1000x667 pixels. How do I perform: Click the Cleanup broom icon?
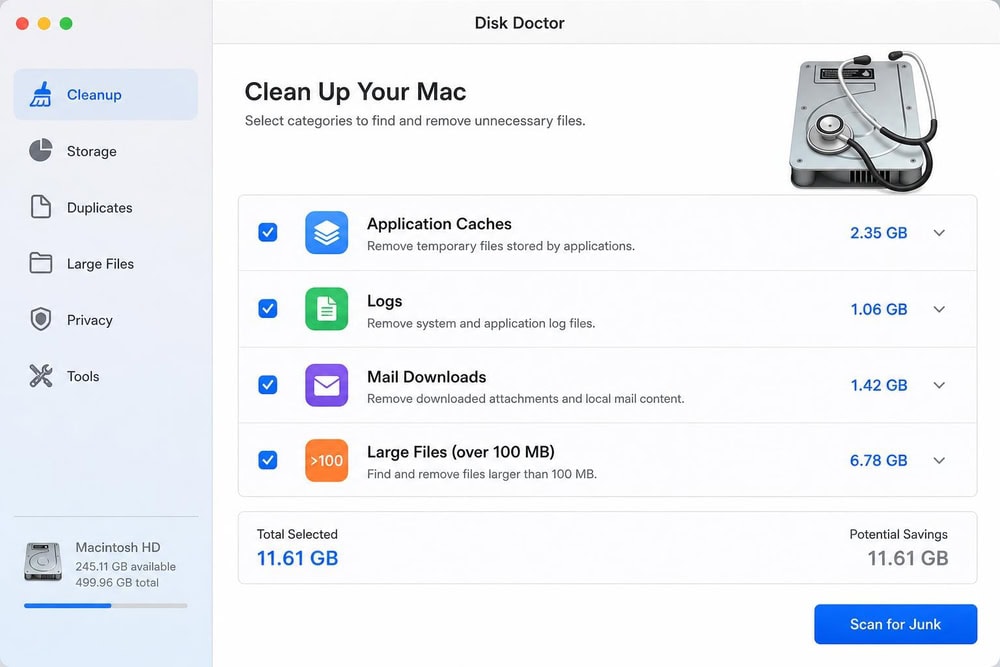tap(41, 94)
